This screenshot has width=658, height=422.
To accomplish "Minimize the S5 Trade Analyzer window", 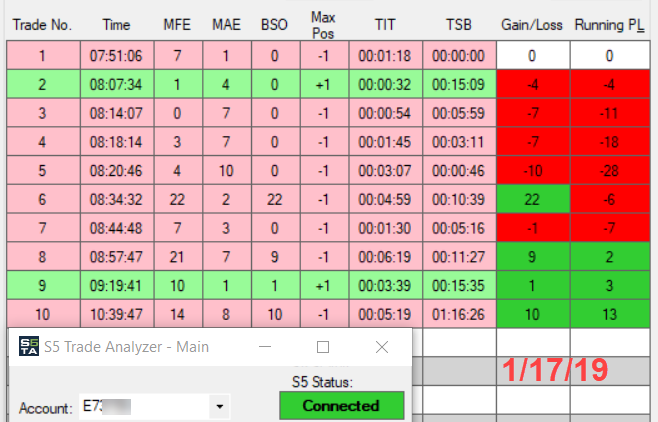I will 265,347.
